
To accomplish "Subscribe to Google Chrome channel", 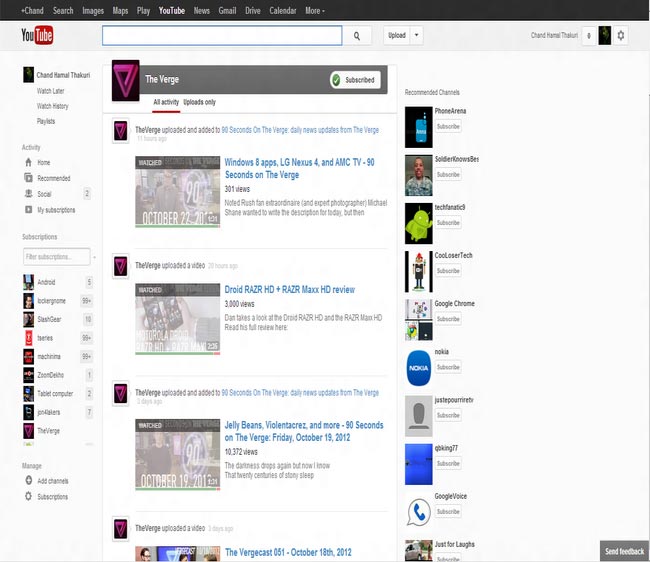I will coord(448,319).
